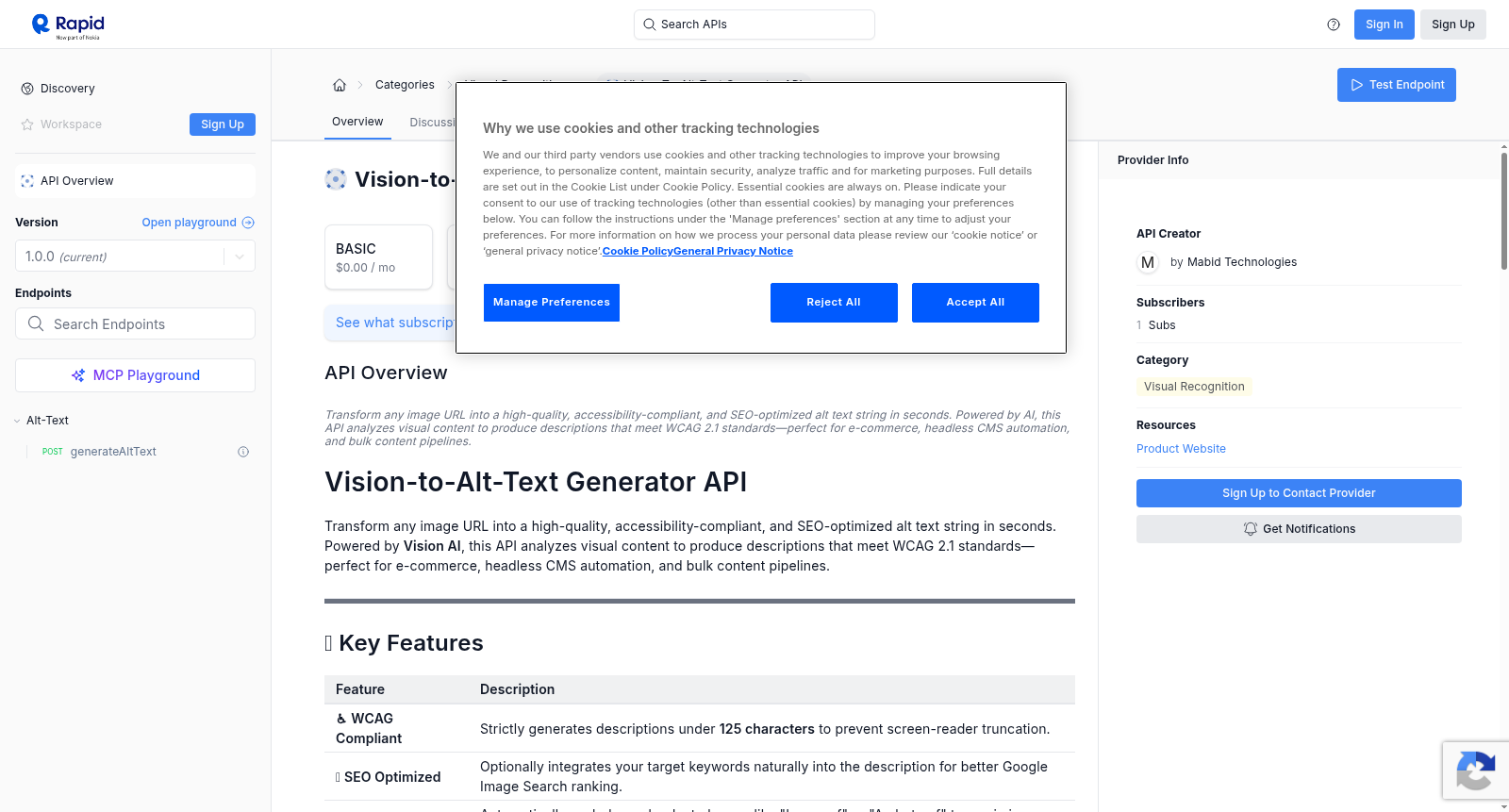Switch to the Overview tab

(x=357, y=122)
